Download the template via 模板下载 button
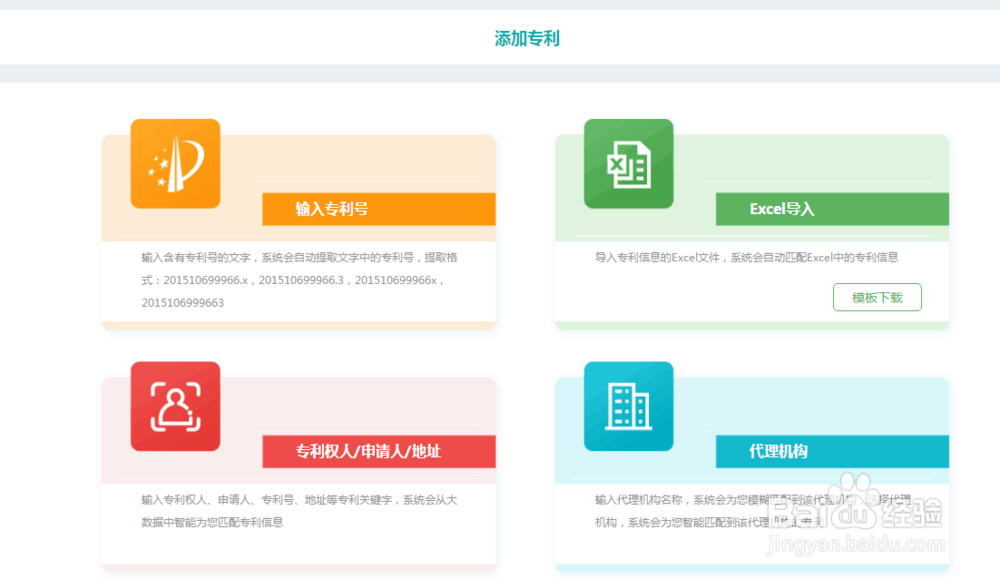Viewport: 1000px width, 579px height. click(x=877, y=297)
